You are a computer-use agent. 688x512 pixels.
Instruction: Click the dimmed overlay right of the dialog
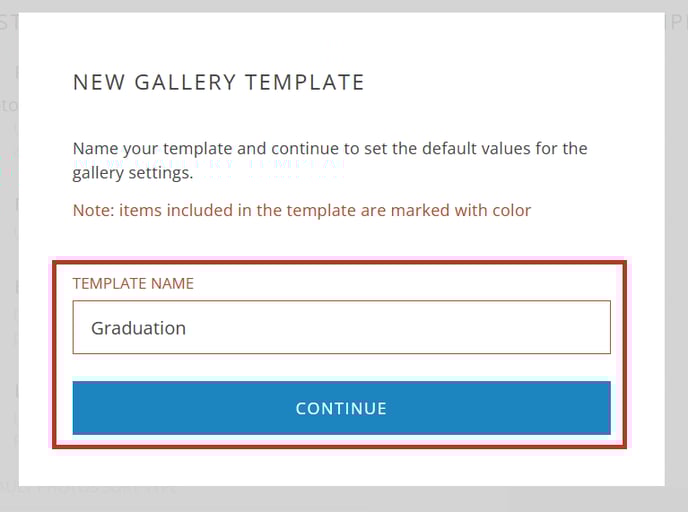click(x=676, y=263)
